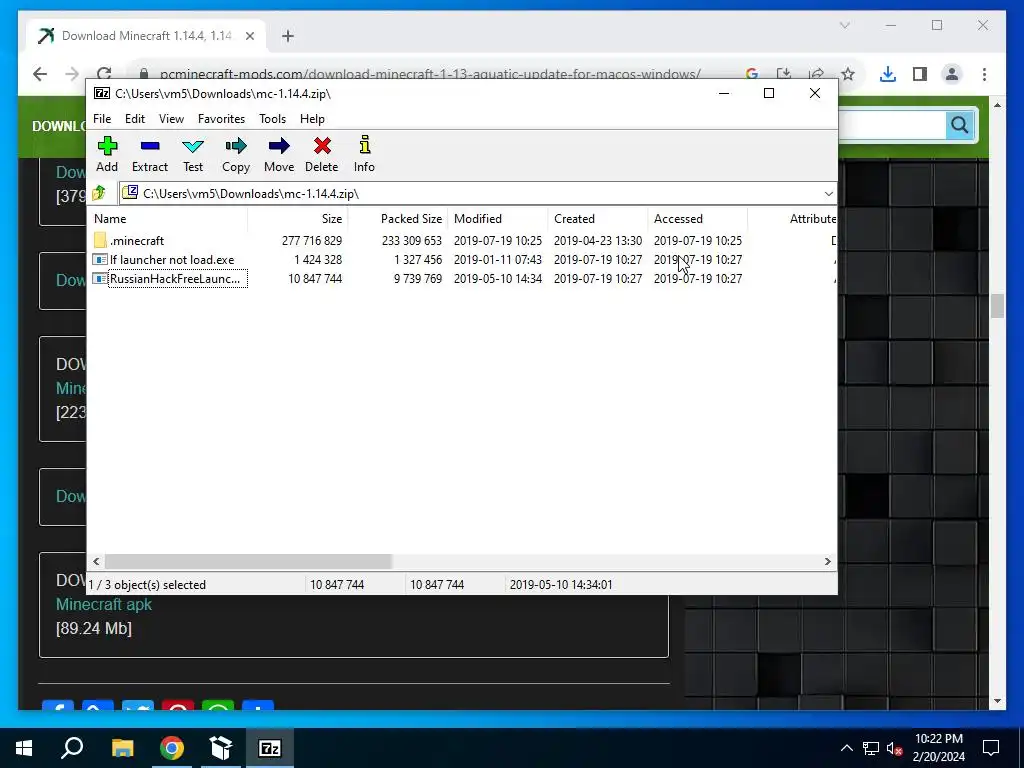Expand the 7-Zip address path dropdown
The height and width of the screenshot is (768, 1024).
(x=828, y=193)
